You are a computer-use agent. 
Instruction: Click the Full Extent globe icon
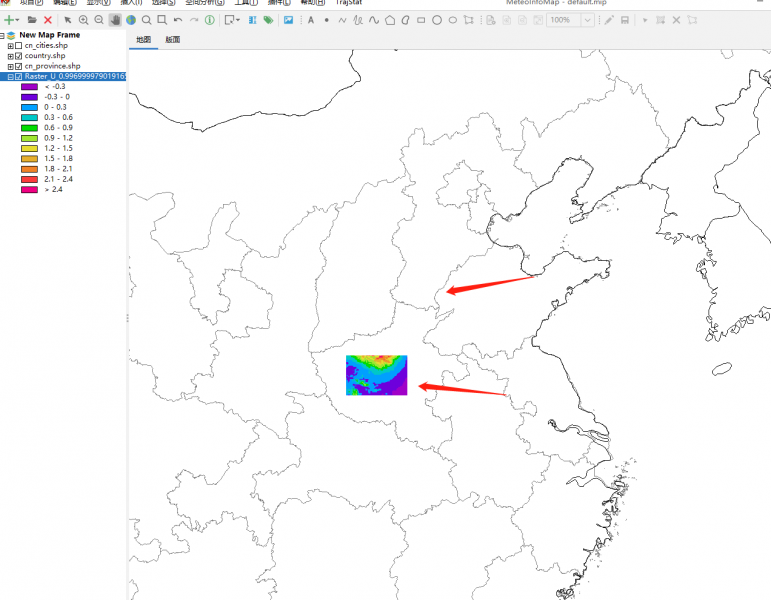131,20
